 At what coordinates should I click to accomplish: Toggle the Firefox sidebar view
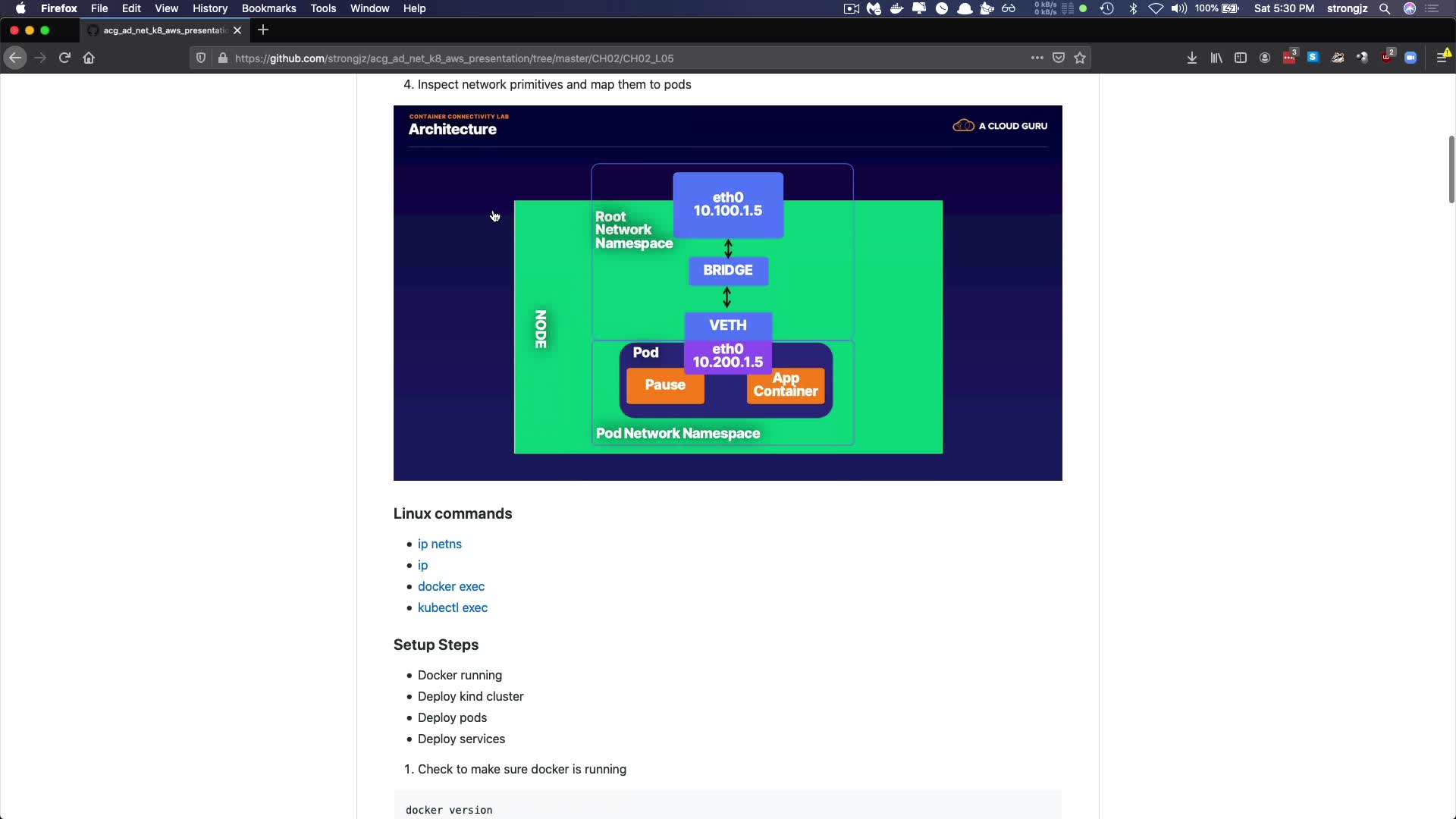coord(1240,58)
